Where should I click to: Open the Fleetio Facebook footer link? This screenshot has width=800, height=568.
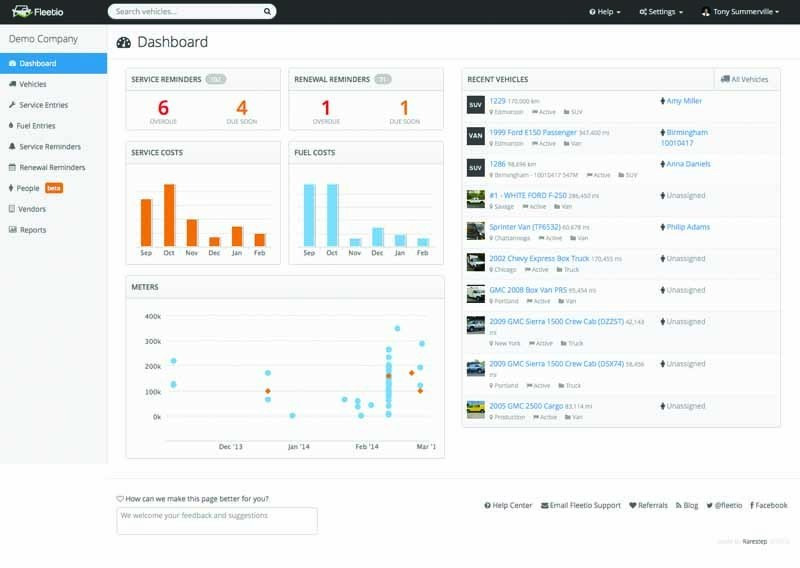pyautogui.click(x=766, y=506)
